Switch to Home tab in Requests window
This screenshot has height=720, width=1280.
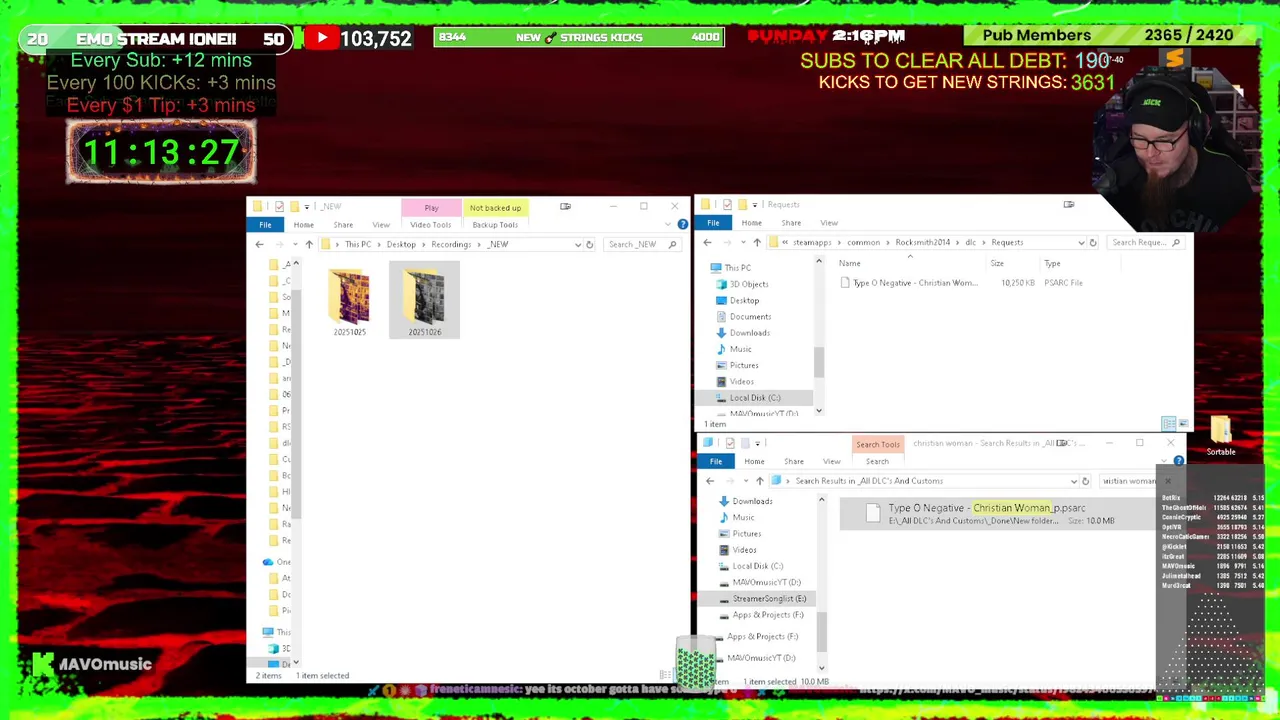751,223
